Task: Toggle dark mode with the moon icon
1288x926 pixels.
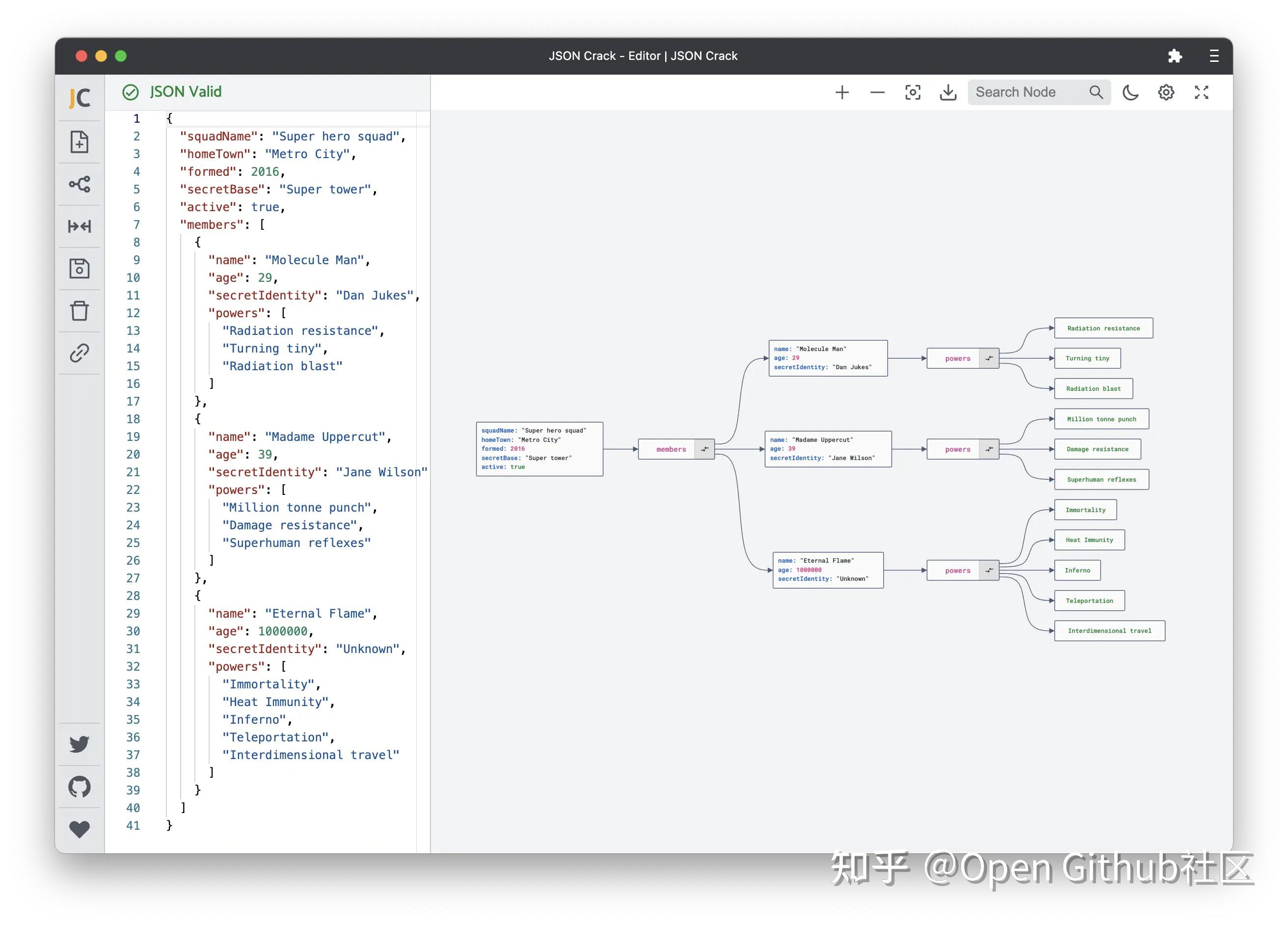Action: pyautogui.click(x=1130, y=92)
